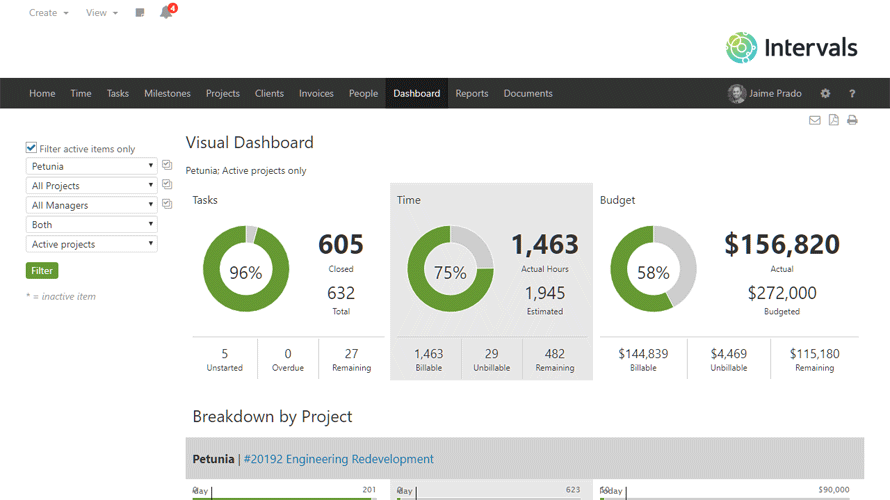Open Projects in navigation bar

click(222, 94)
